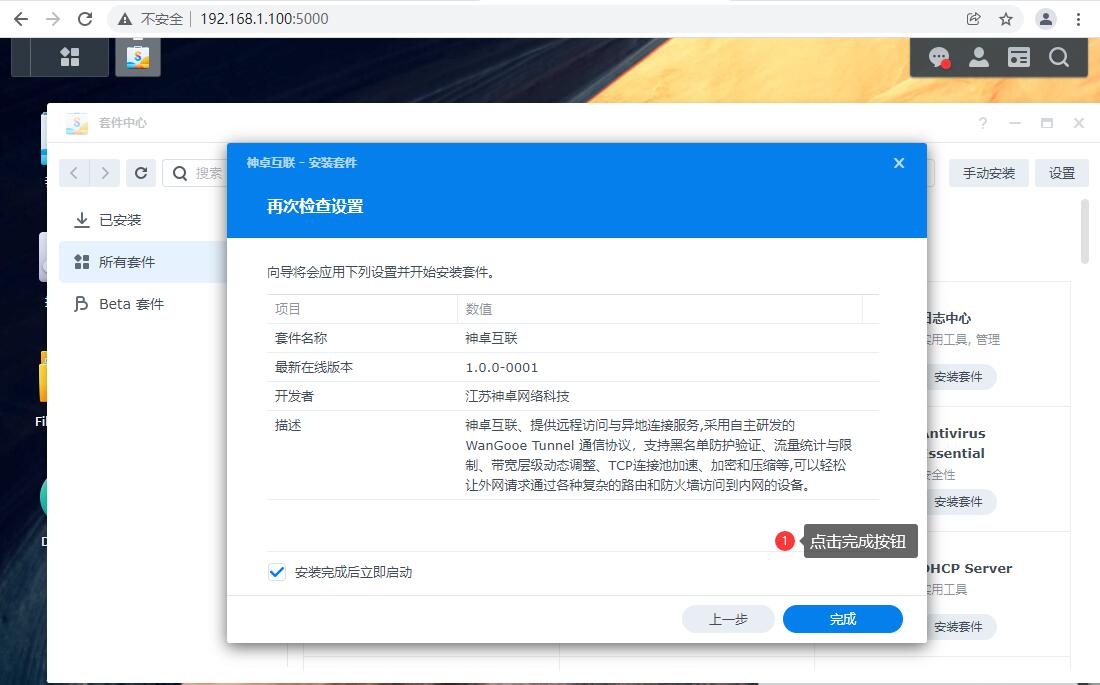Screen dimensions: 1100x685
Task: Open DSM search magnifier icon
Action: point(1059,58)
